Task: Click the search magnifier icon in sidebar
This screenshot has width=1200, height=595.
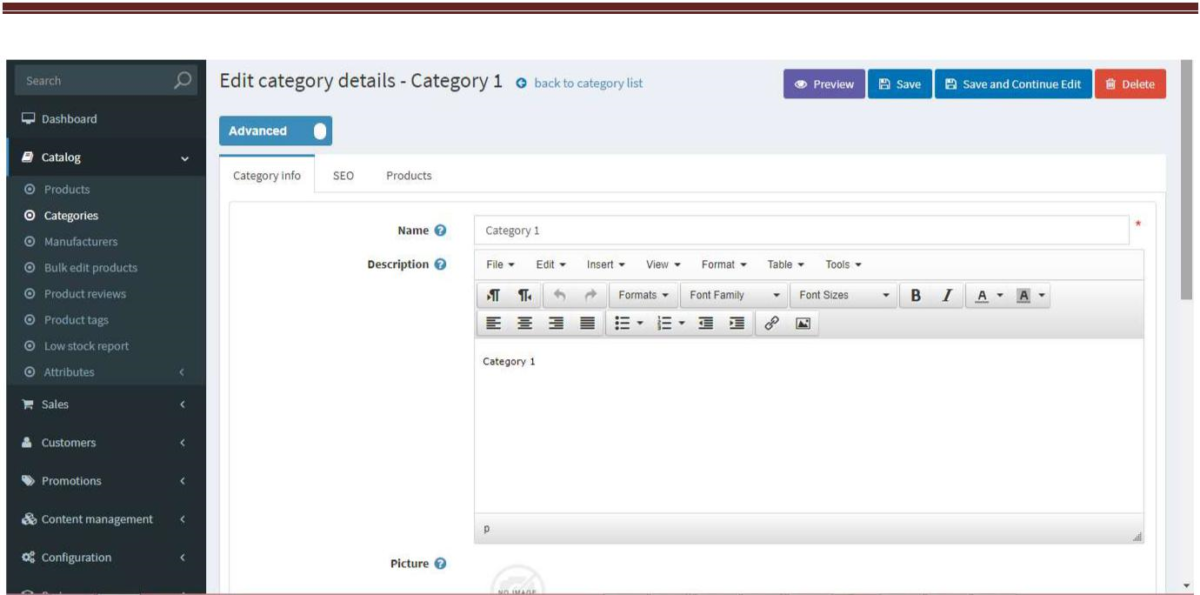Action: (182, 80)
